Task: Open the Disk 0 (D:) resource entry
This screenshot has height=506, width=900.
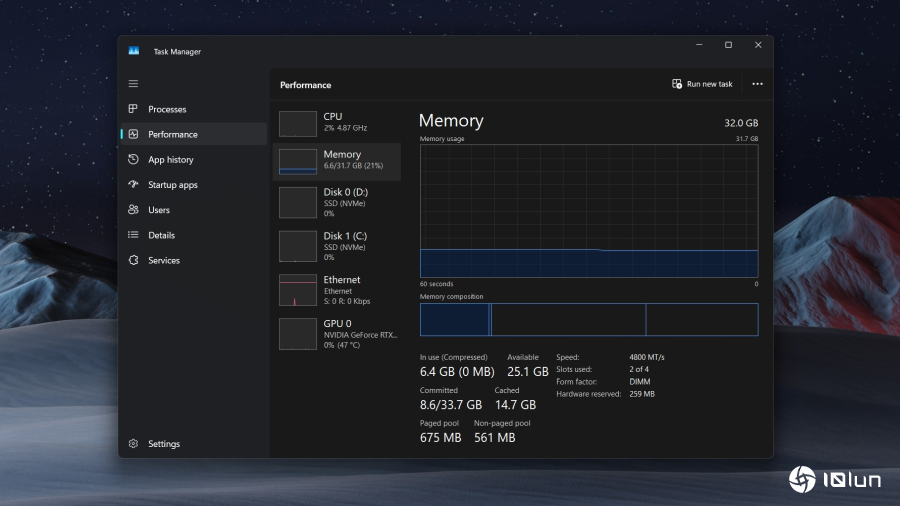Action: coord(337,202)
